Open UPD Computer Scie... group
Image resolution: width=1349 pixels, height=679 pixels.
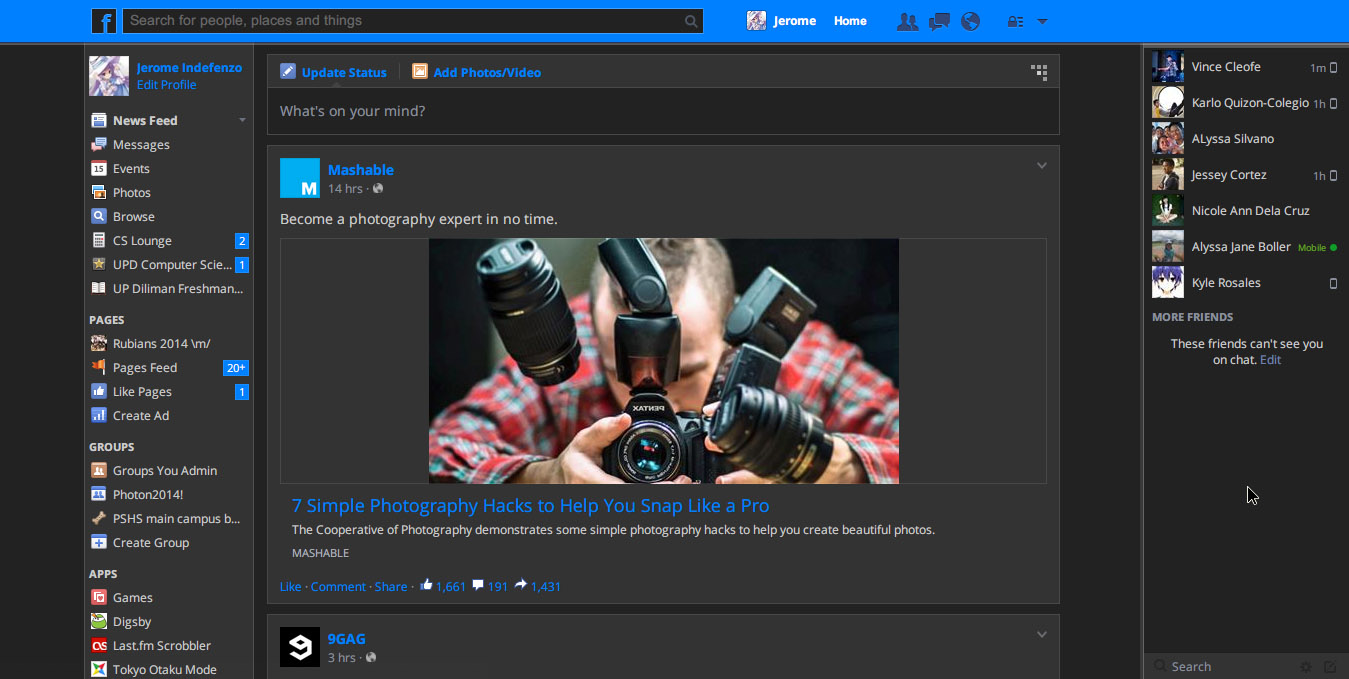pos(172,264)
